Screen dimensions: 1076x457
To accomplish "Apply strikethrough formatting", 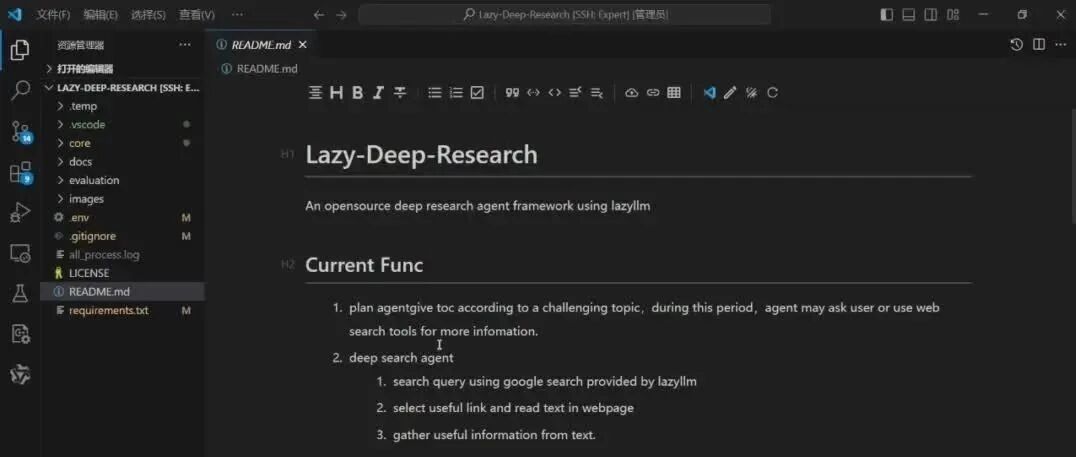I will [399, 93].
